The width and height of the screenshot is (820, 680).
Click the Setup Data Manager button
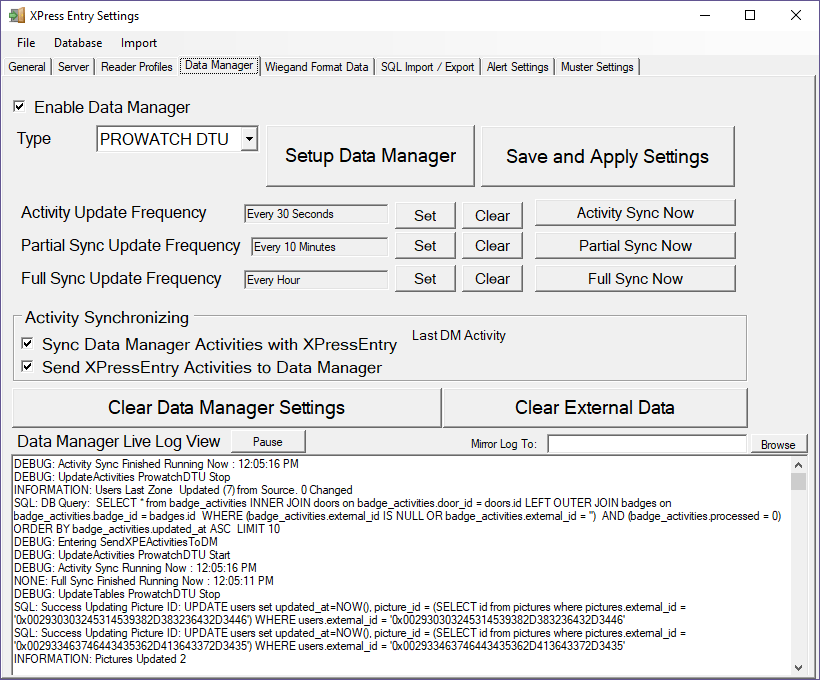[x=370, y=156]
